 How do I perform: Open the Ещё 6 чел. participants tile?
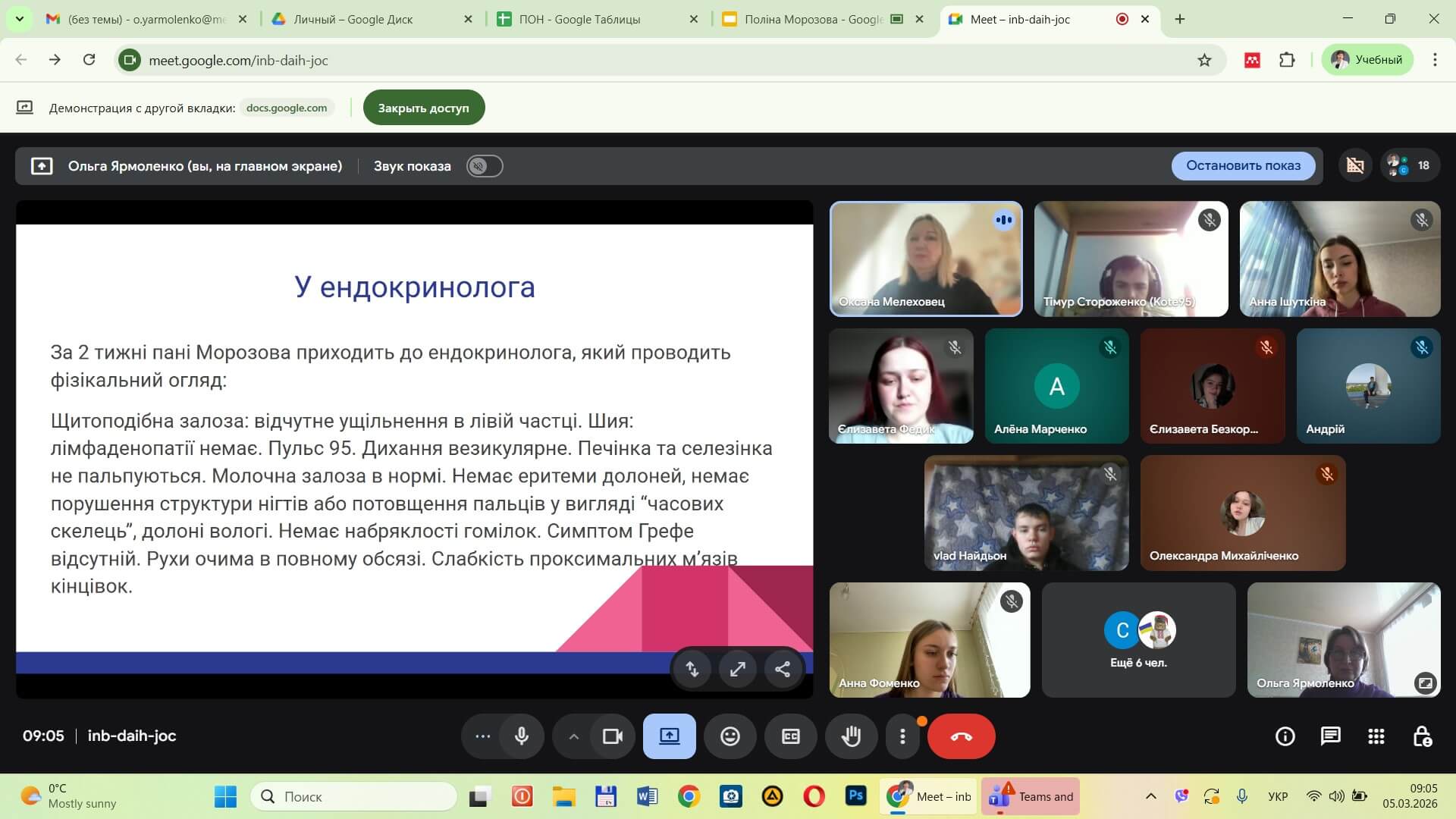pyautogui.click(x=1138, y=640)
